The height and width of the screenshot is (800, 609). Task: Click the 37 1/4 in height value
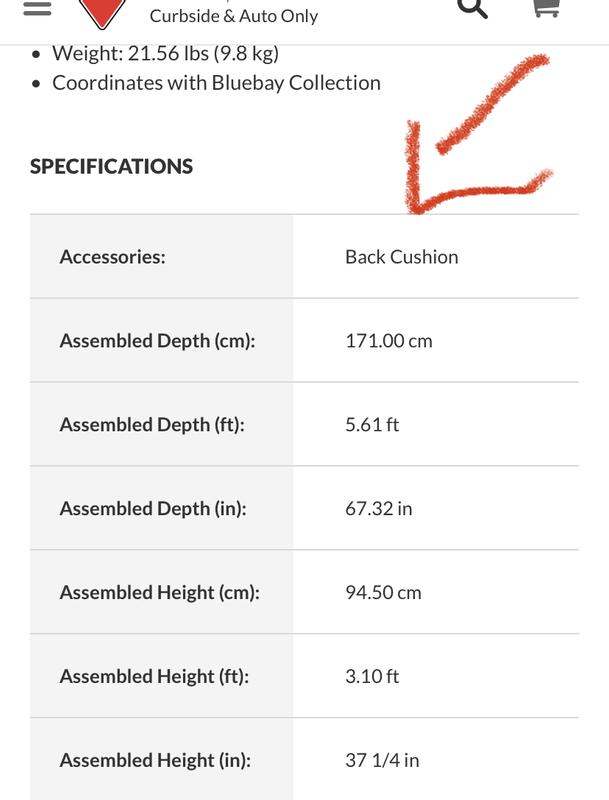coord(382,761)
